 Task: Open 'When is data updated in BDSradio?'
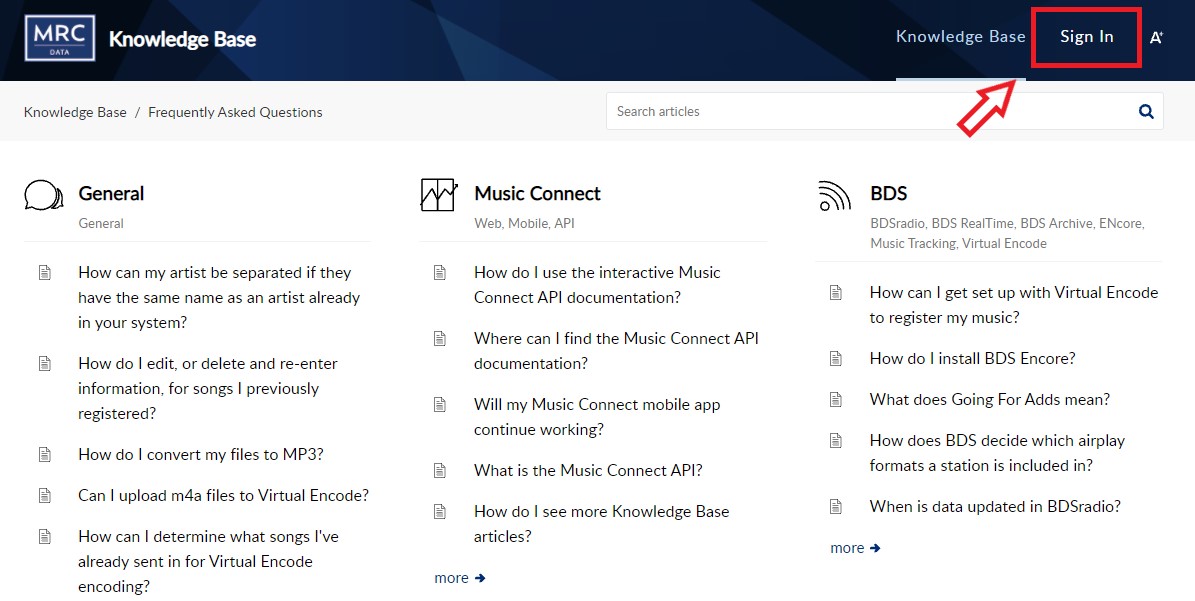tap(995, 506)
